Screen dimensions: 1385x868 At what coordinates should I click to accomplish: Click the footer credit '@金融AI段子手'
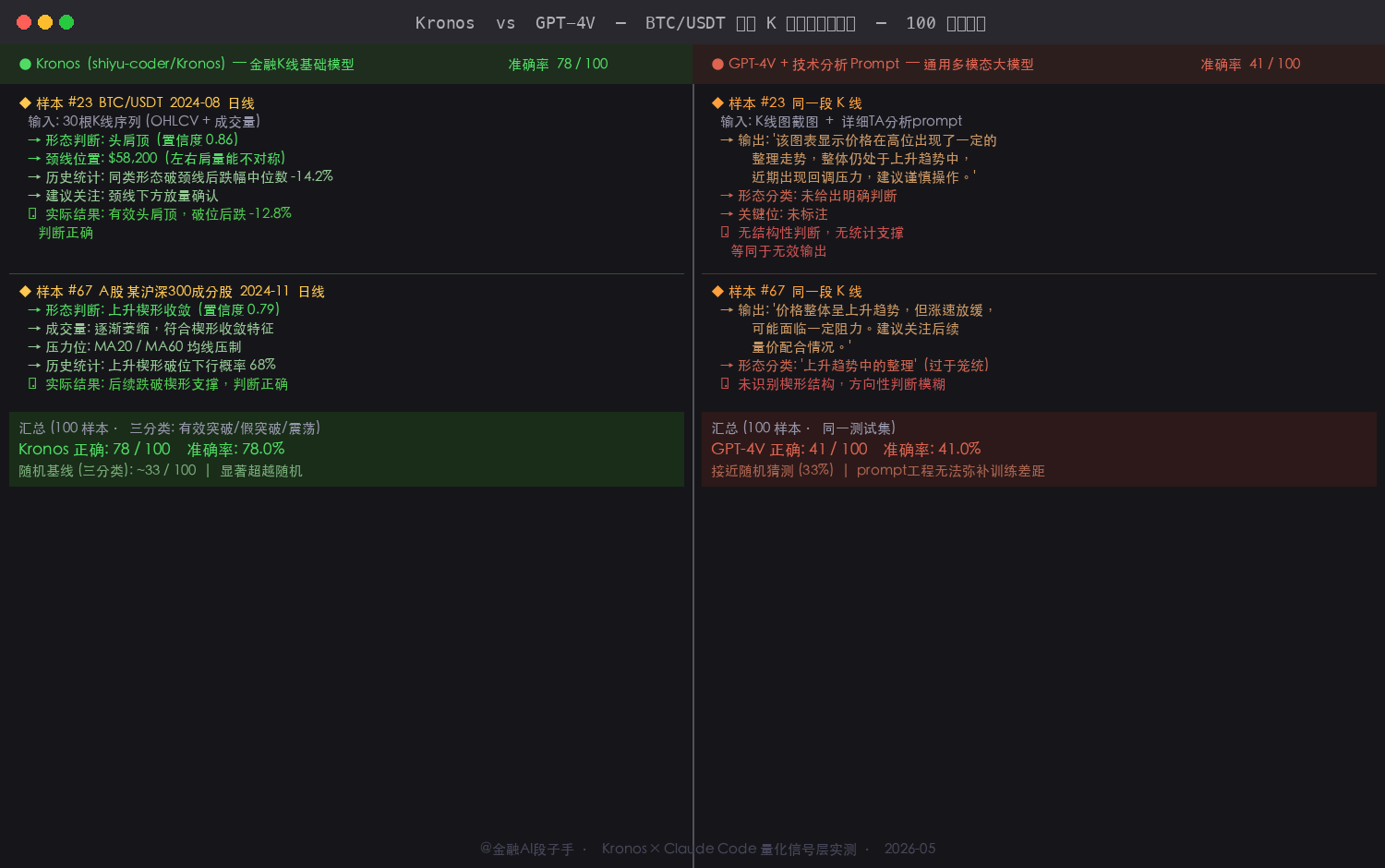pyautogui.click(x=527, y=849)
